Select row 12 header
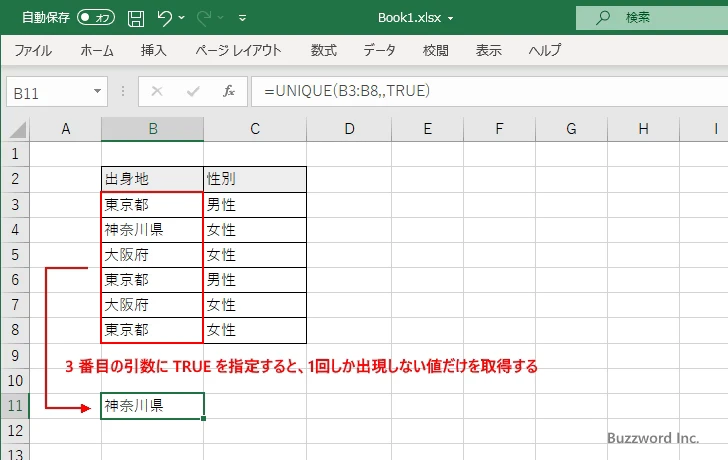This screenshot has width=728, height=460. [x=15, y=431]
